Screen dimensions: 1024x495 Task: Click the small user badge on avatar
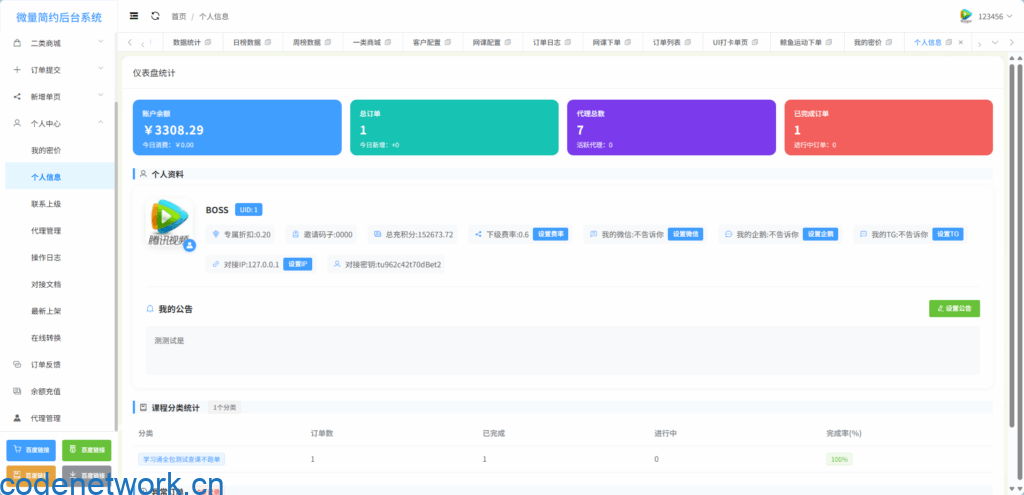189,244
